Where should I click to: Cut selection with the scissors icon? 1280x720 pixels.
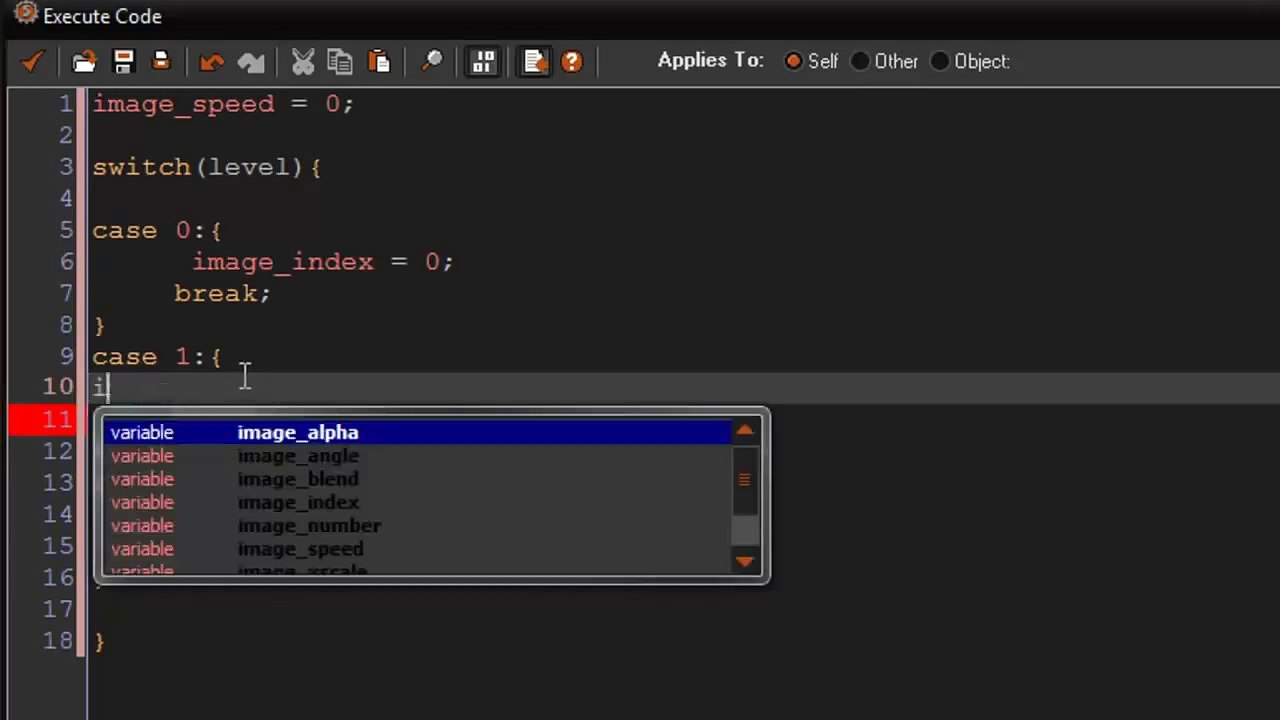303,62
